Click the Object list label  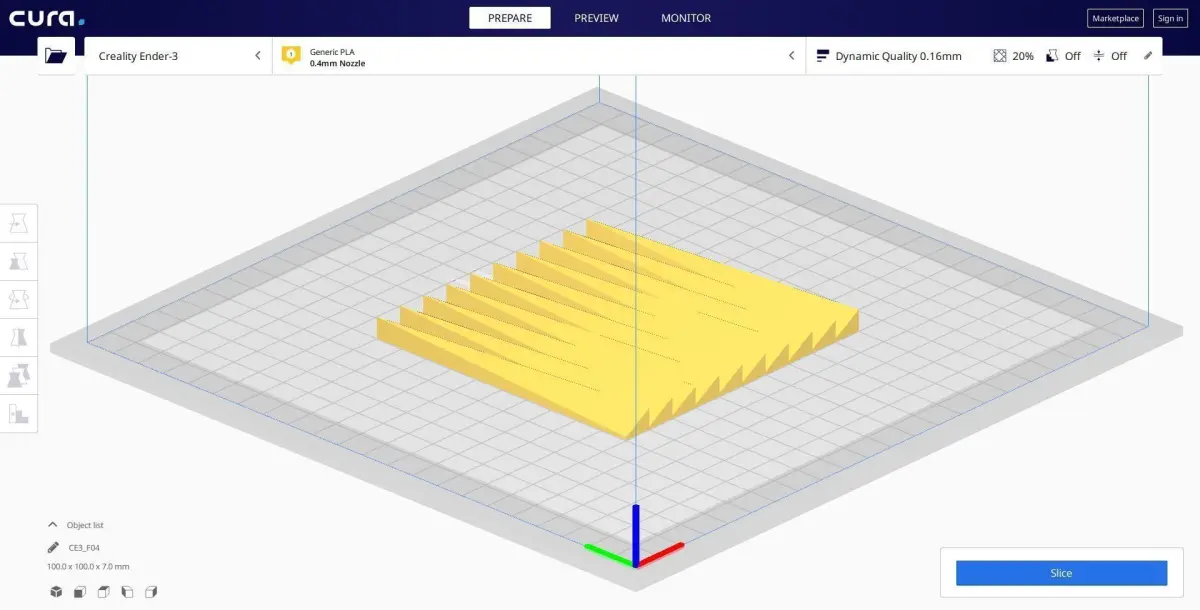click(x=85, y=525)
